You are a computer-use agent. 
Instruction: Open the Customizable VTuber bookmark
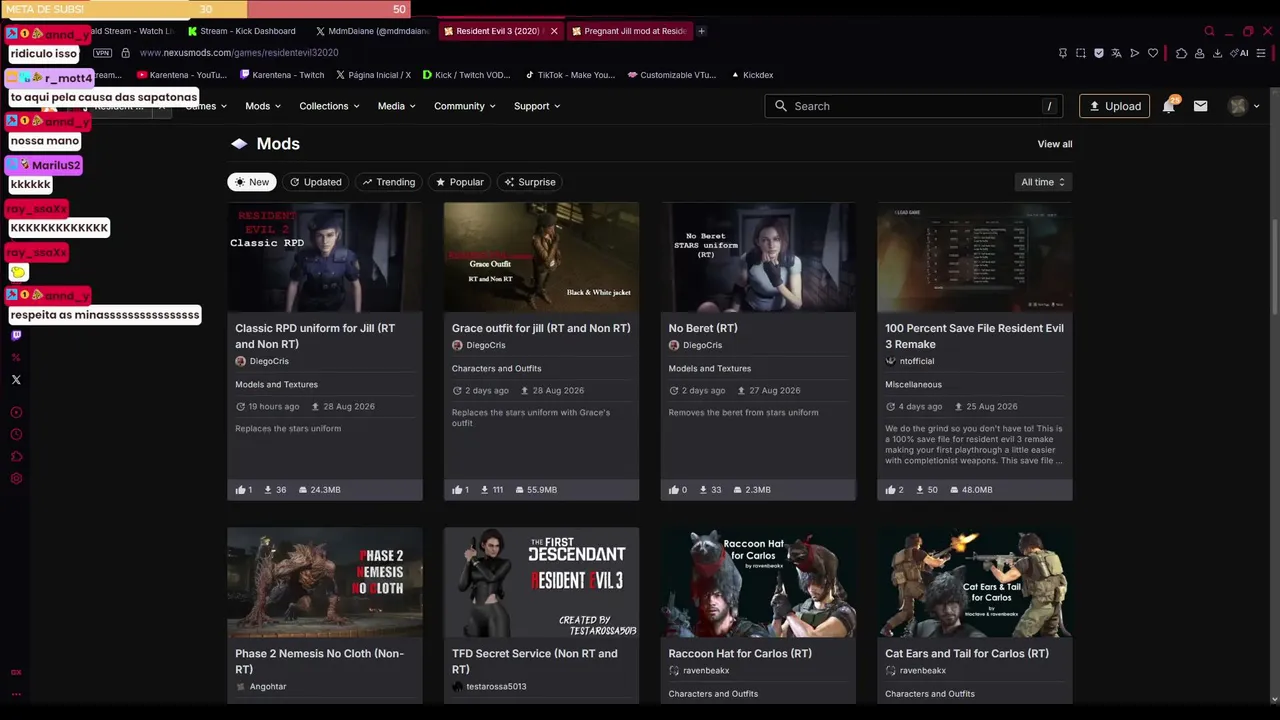click(x=672, y=75)
